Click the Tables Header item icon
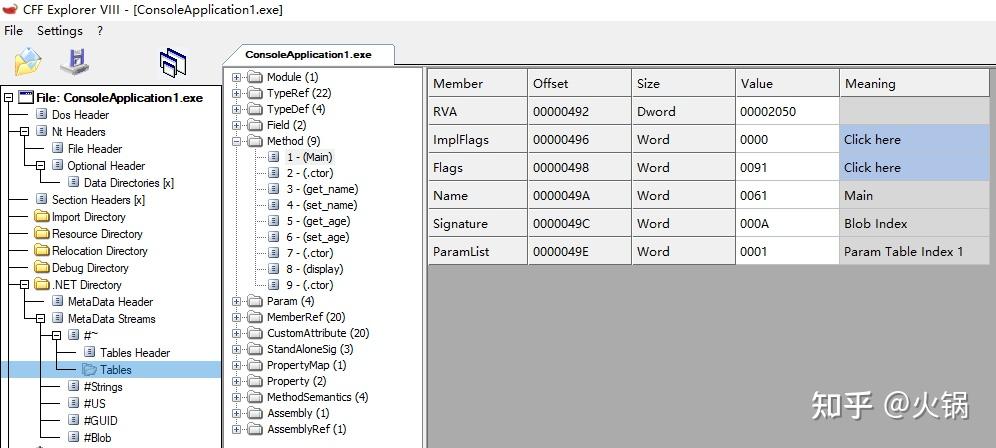Image resolution: width=996 pixels, height=448 pixels. pyautogui.click(x=89, y=353)
